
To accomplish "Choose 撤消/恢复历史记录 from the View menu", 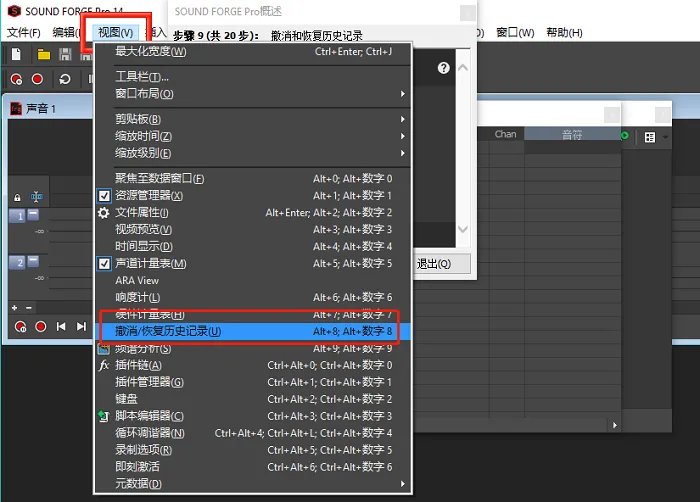I will pos(253,331).
